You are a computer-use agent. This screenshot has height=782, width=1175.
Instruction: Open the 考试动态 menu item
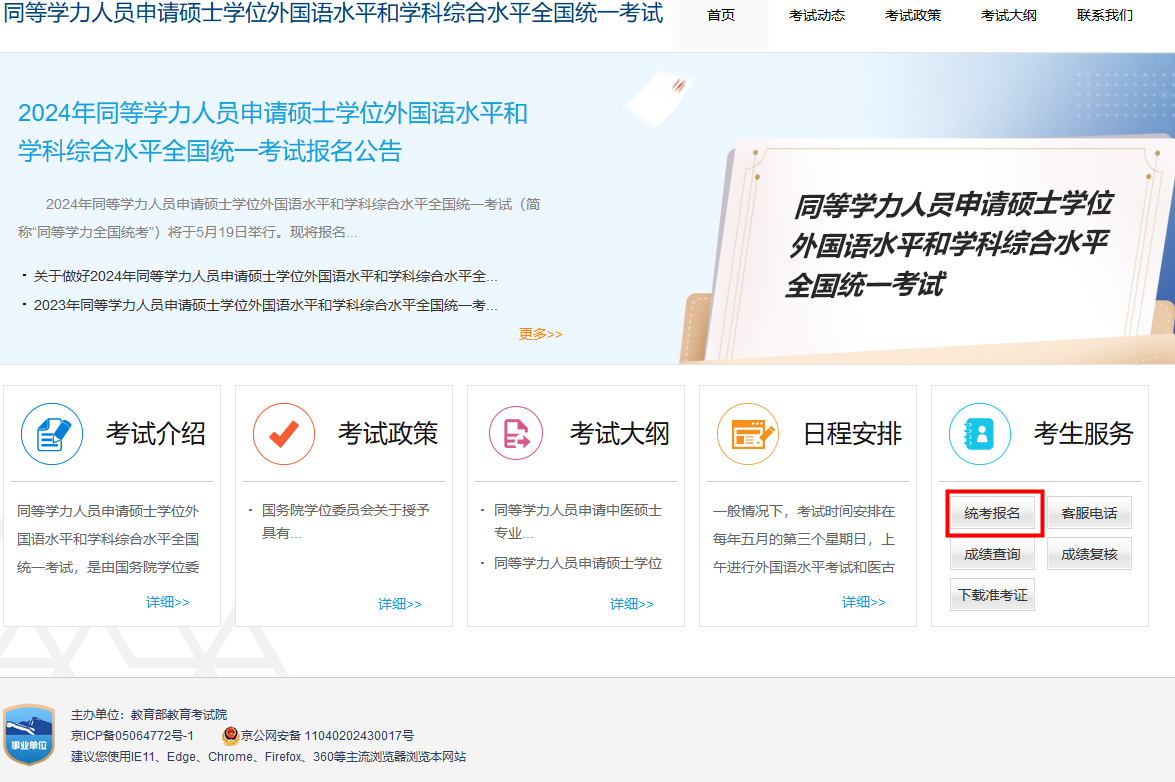coord(816,15)
